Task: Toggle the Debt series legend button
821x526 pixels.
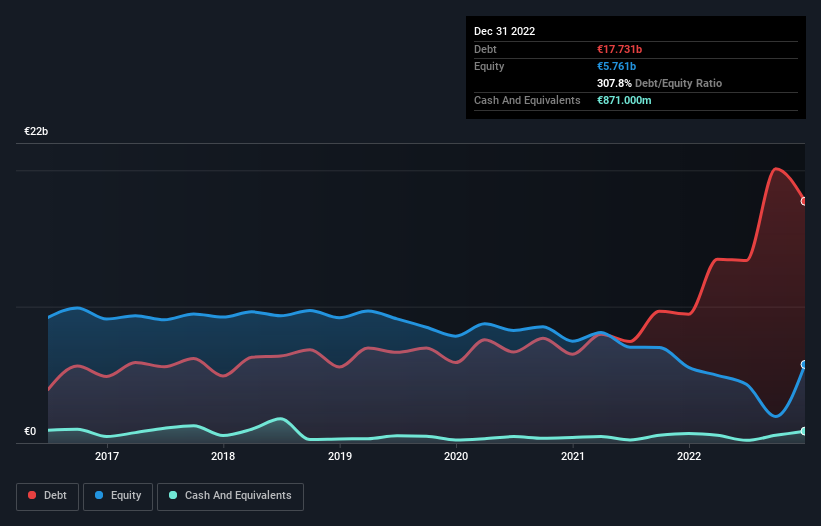Action: [x=48, y=496]
